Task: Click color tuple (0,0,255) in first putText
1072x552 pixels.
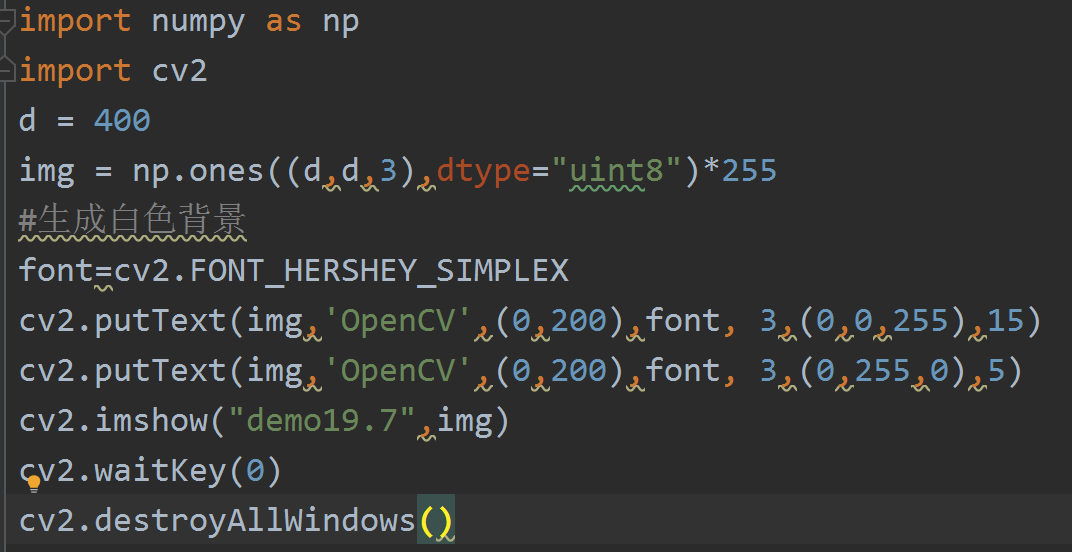Action: point(882,321)
